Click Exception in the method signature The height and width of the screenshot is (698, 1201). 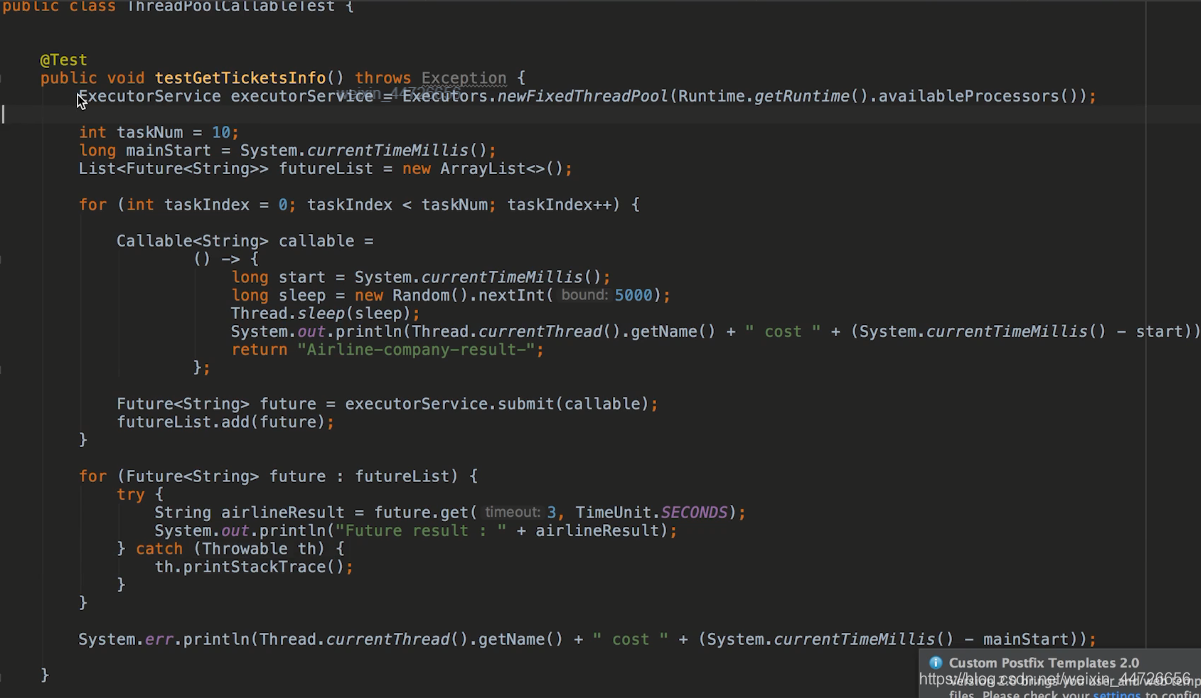tap(464, 78)
